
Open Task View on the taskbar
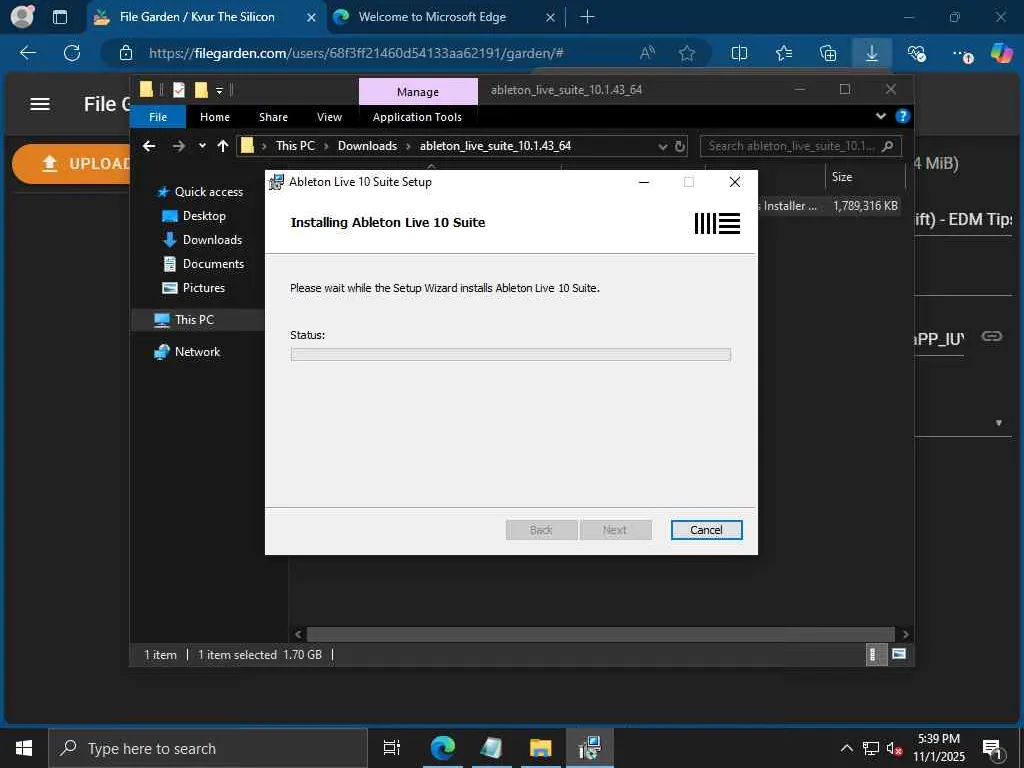pyautogui.click(x=392, y=748)
